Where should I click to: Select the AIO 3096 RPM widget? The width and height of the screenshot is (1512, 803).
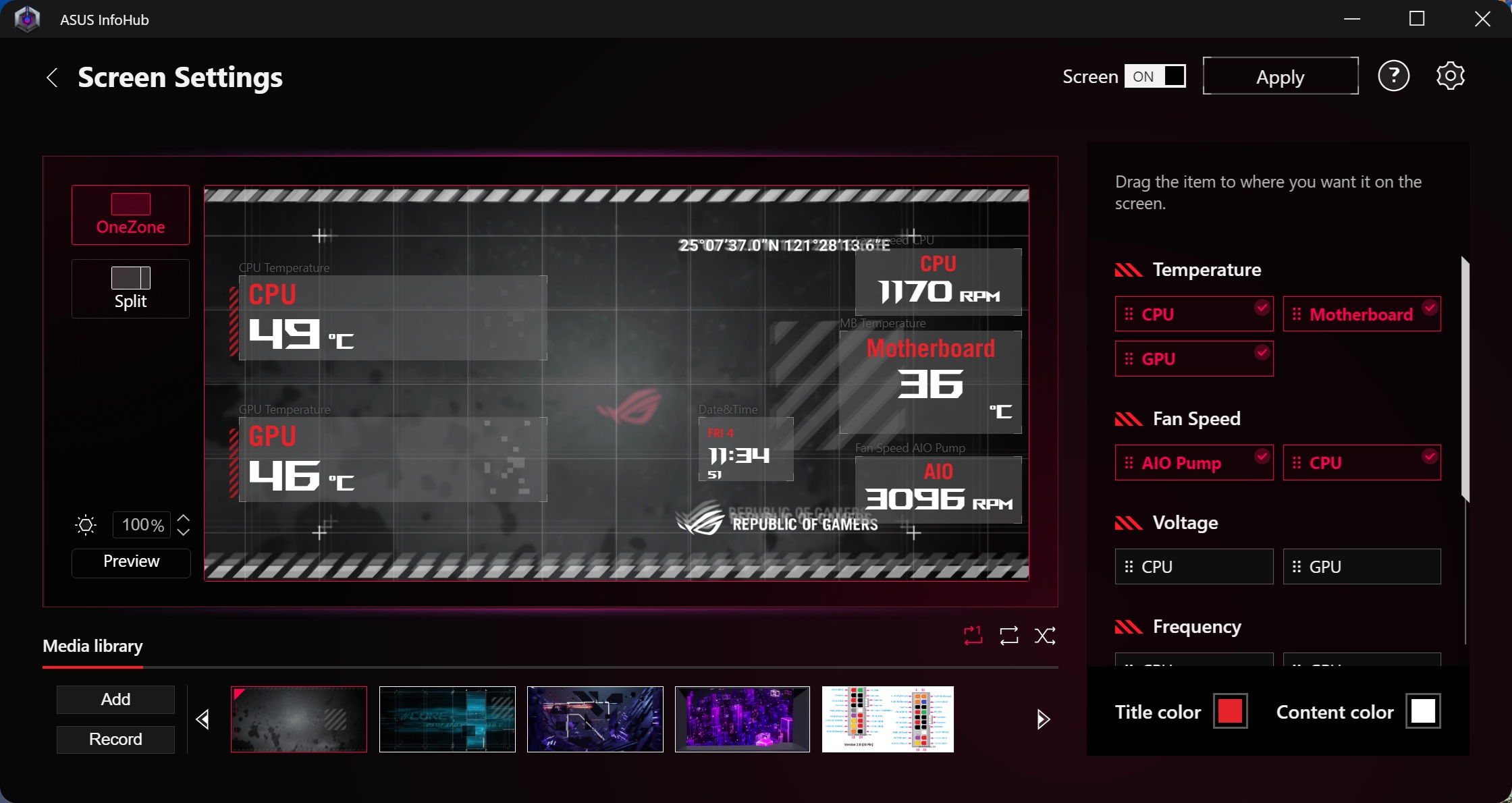coord(938,490)
